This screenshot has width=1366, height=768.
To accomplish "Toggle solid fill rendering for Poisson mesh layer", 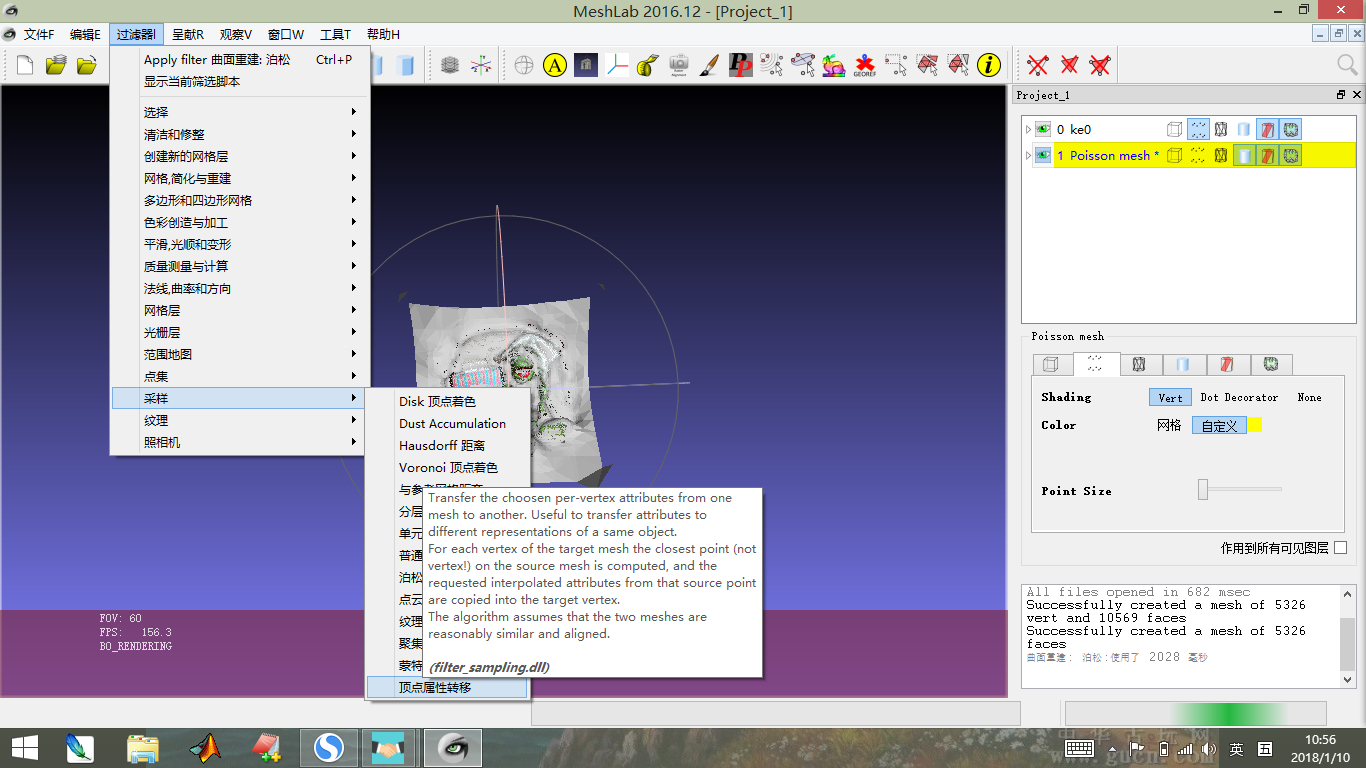I will pyautogui.click(x=1244, y=155).
